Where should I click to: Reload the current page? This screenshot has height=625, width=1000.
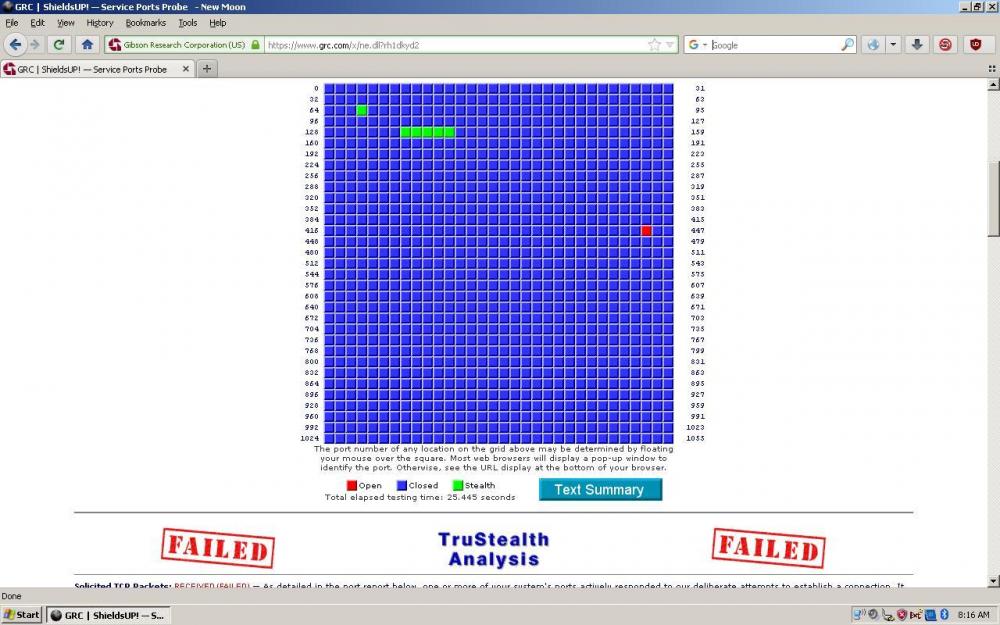click(59, 45)
